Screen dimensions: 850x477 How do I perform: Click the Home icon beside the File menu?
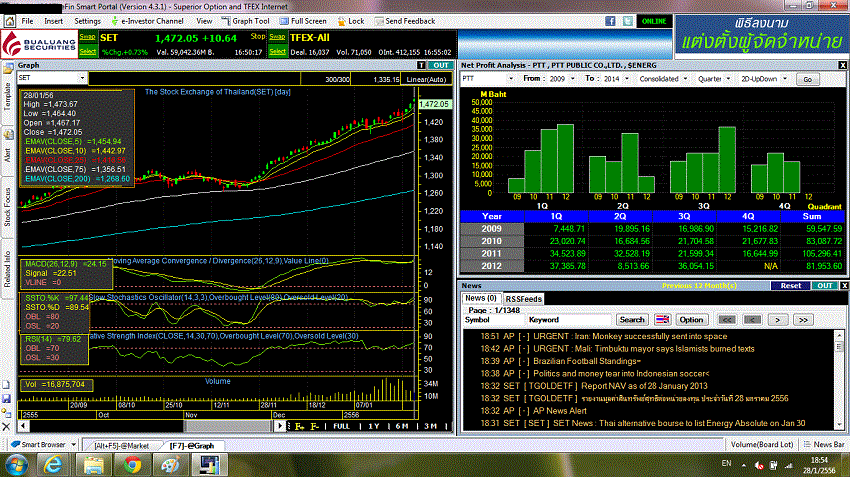(9, 21)
